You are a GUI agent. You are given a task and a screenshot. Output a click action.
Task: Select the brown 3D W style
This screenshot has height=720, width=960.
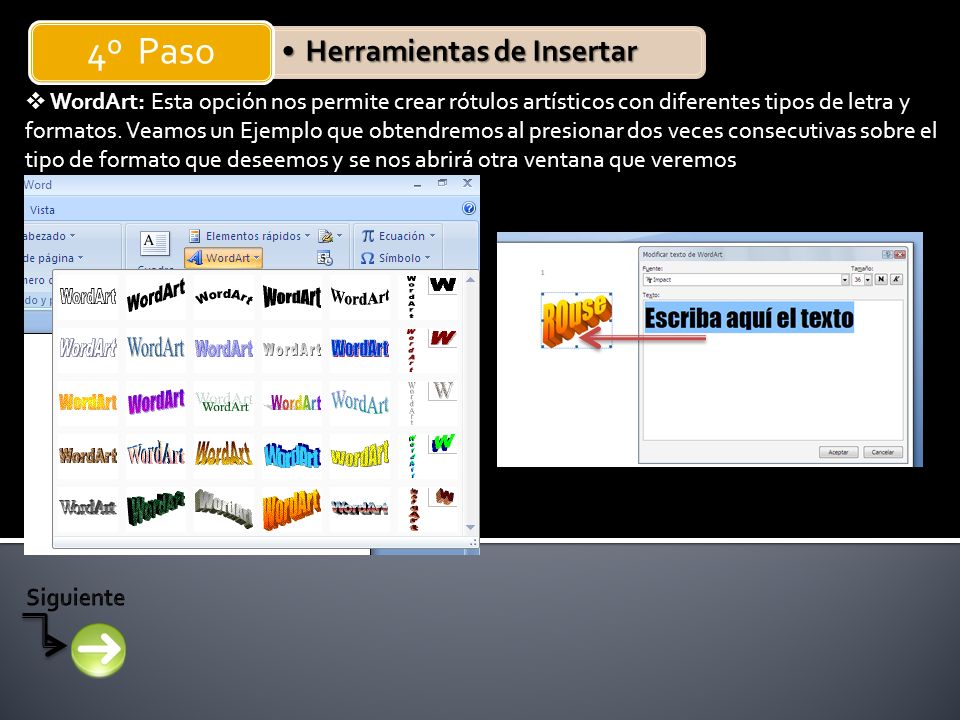point(443,497)
